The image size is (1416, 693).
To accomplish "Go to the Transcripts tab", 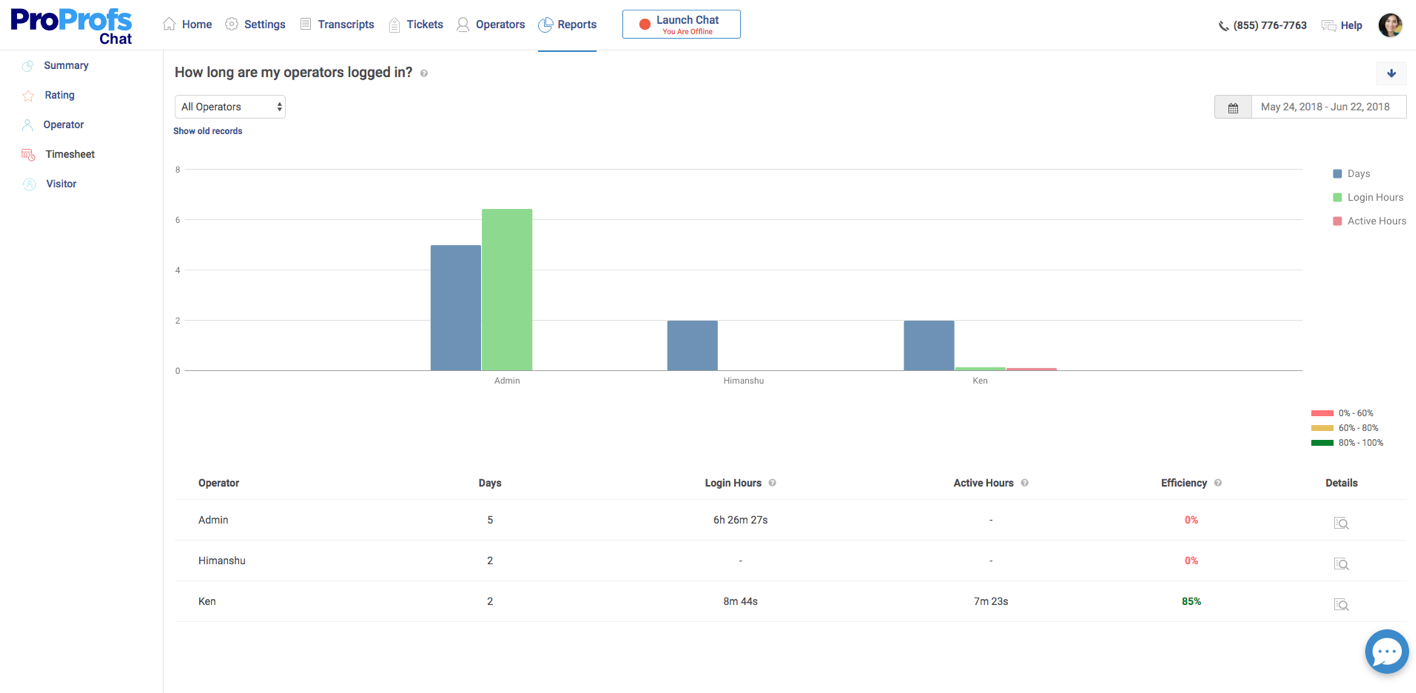I will point(337,25).
